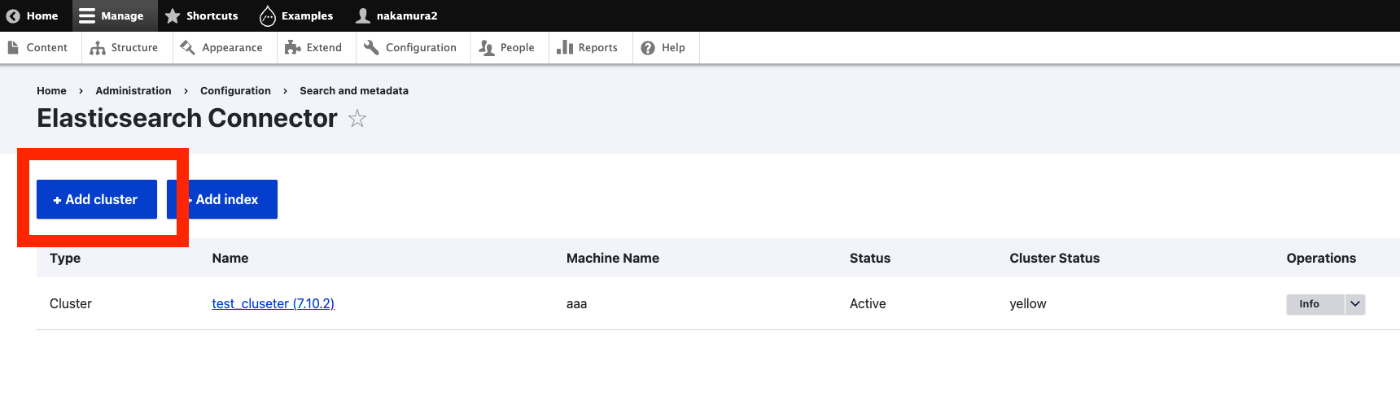Open the test_cluseter (7.10.2) link
Image resolution: width=1400 pixels, height=418 pixels.
pyautogui.click(x=273, y=304)
